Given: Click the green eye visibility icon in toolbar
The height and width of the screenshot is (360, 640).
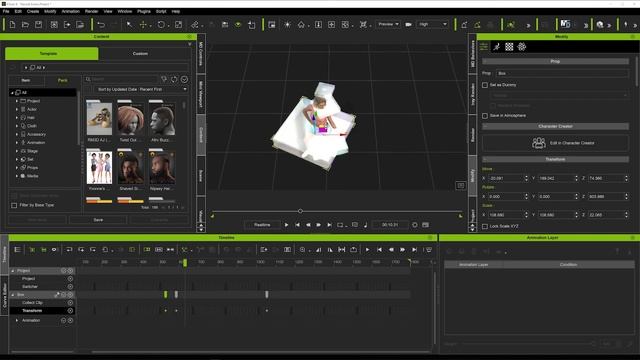Looking at the screenshot, I should [x=238, y=24].
